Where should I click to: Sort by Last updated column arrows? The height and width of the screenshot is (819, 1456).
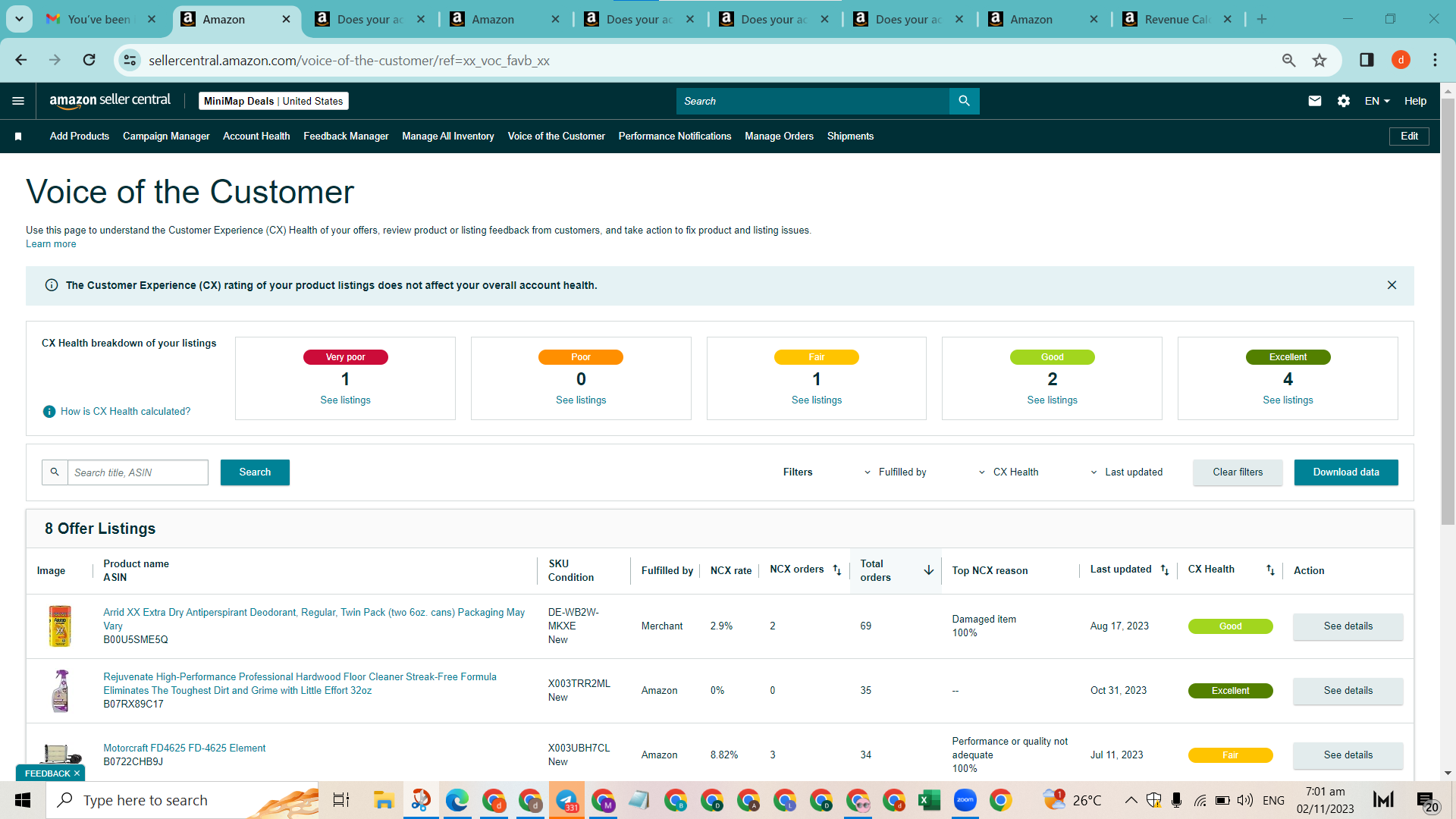[1165, 570]
